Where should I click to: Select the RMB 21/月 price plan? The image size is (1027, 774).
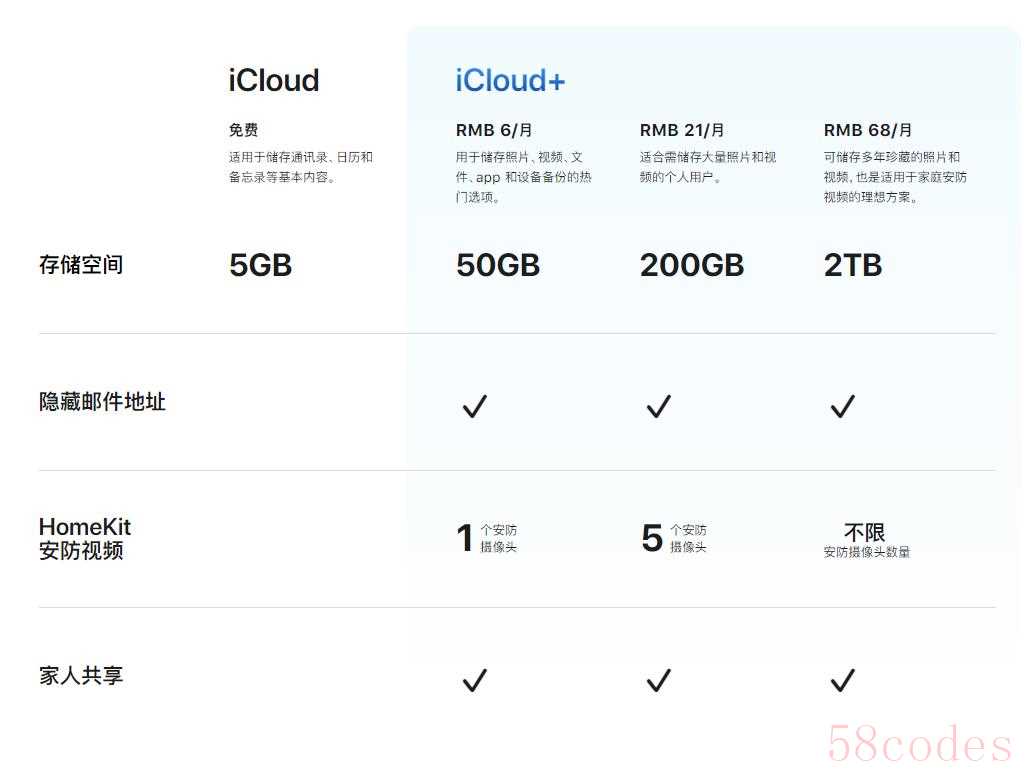682,130
